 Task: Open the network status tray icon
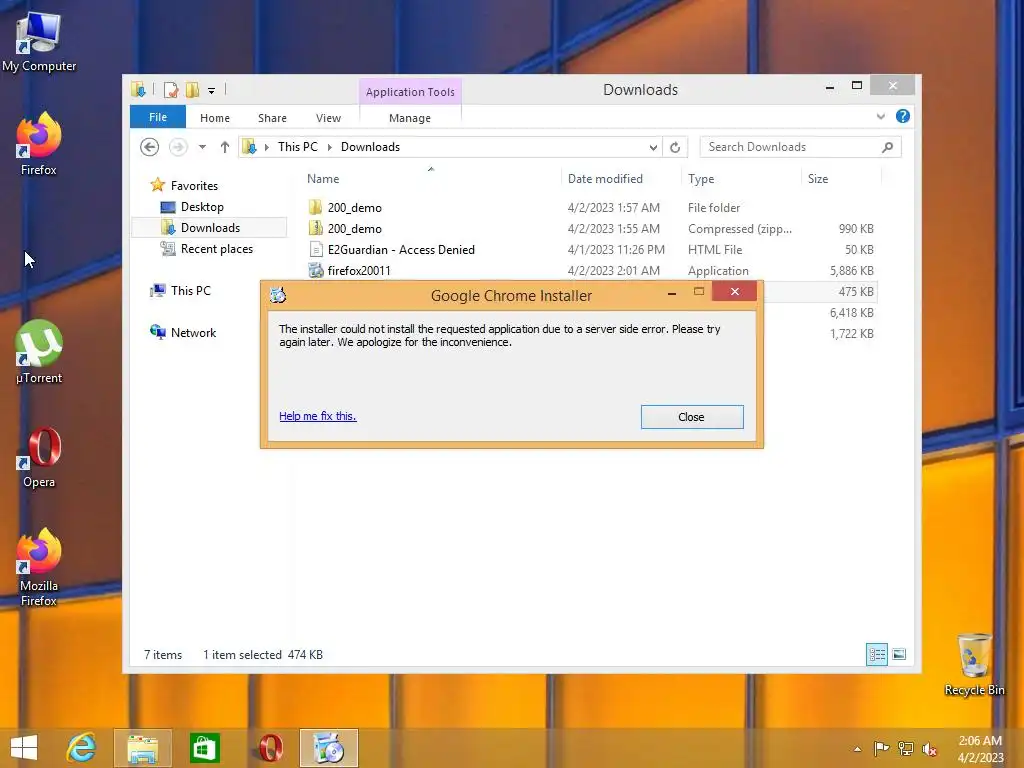click(x=905, y=748)
